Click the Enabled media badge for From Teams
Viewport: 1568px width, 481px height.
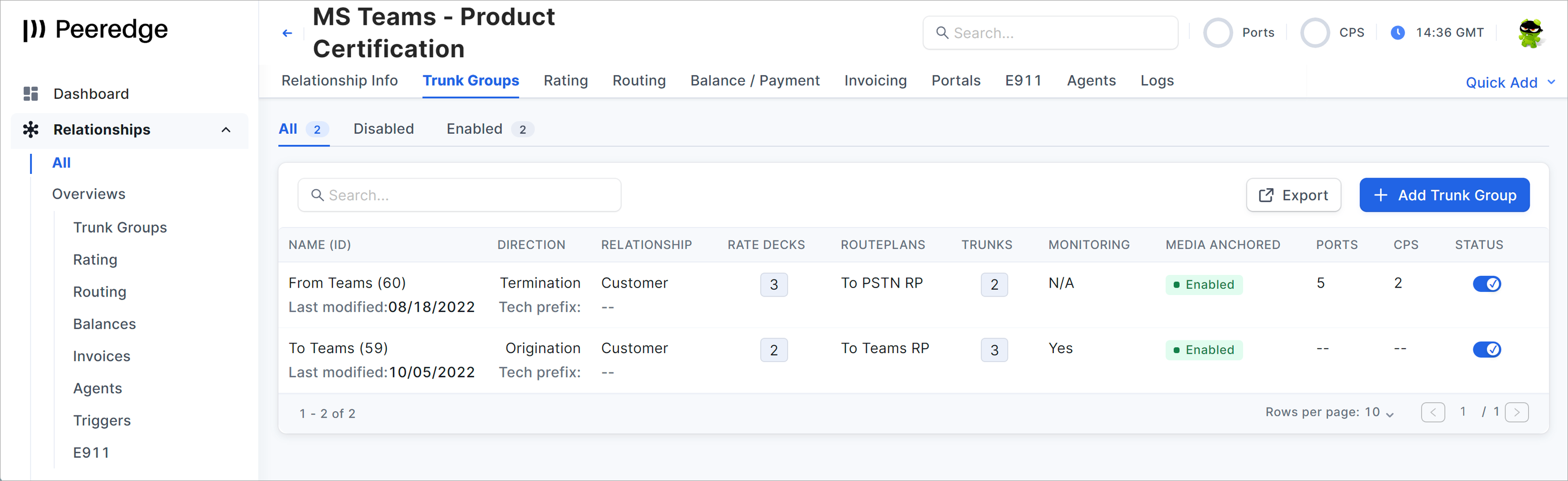[1204, 284]
